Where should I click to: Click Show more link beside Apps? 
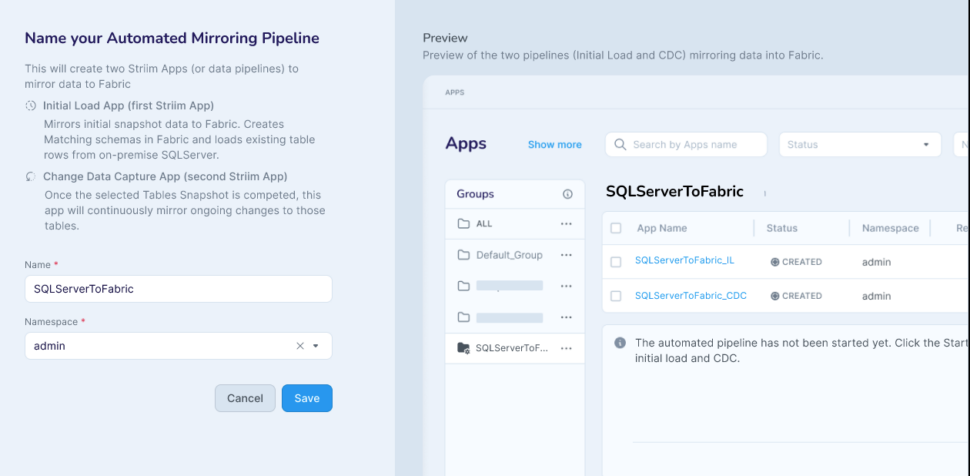[554, 144]
